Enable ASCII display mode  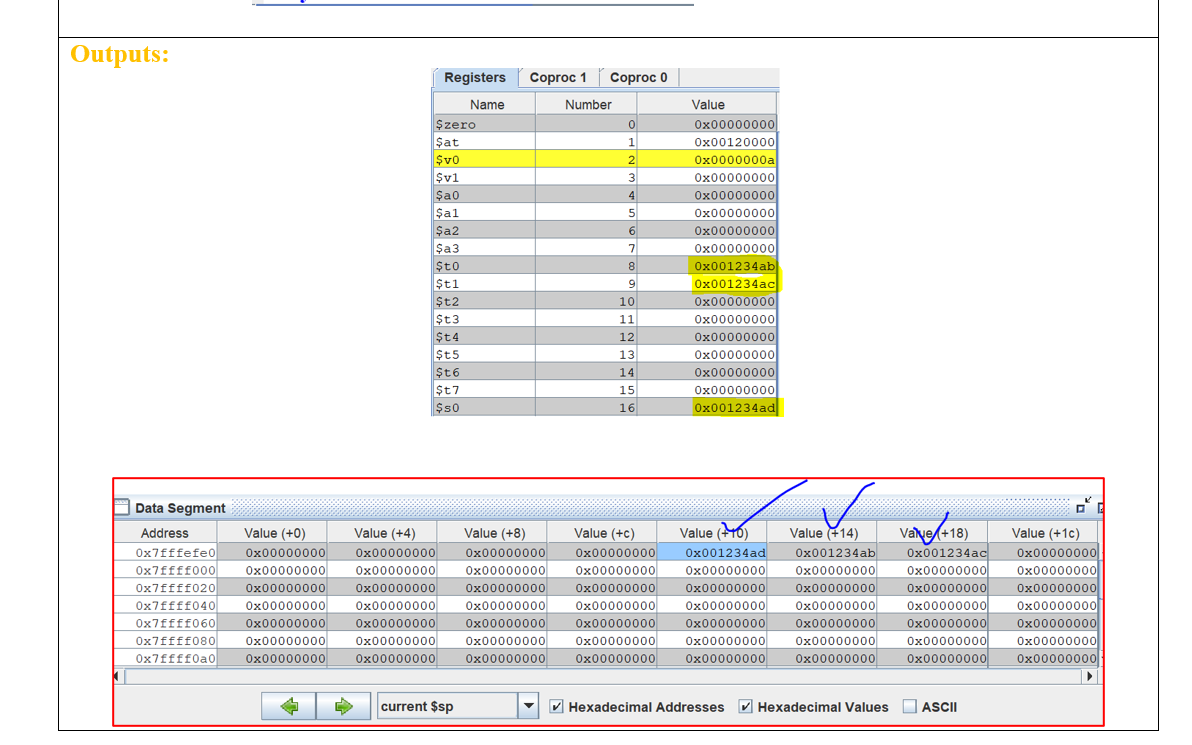click(x=912, y=707)
